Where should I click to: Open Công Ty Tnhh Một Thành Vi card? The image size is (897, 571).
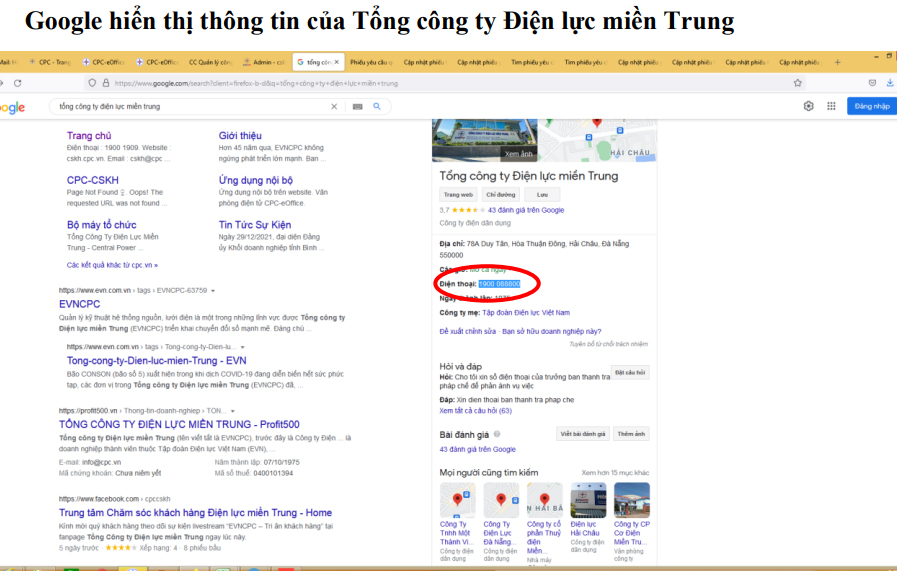tap(457, 521)
